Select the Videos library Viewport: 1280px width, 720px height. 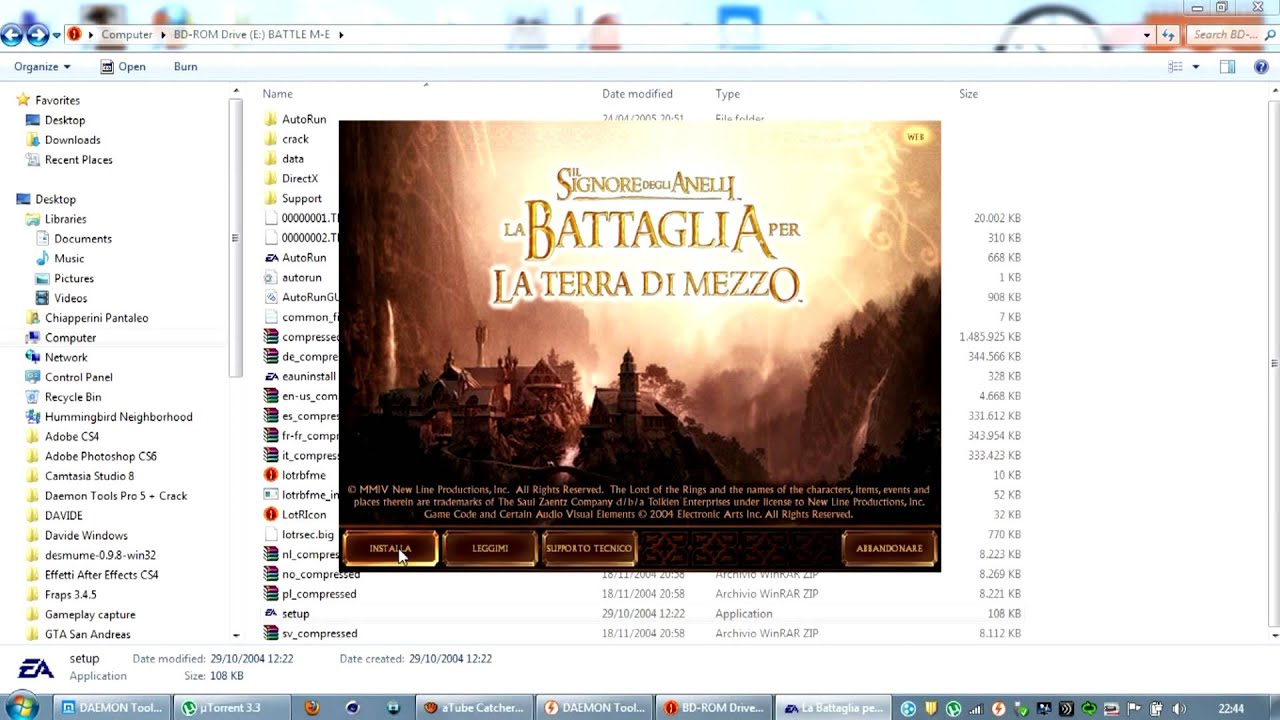click(x=70, y=298)
